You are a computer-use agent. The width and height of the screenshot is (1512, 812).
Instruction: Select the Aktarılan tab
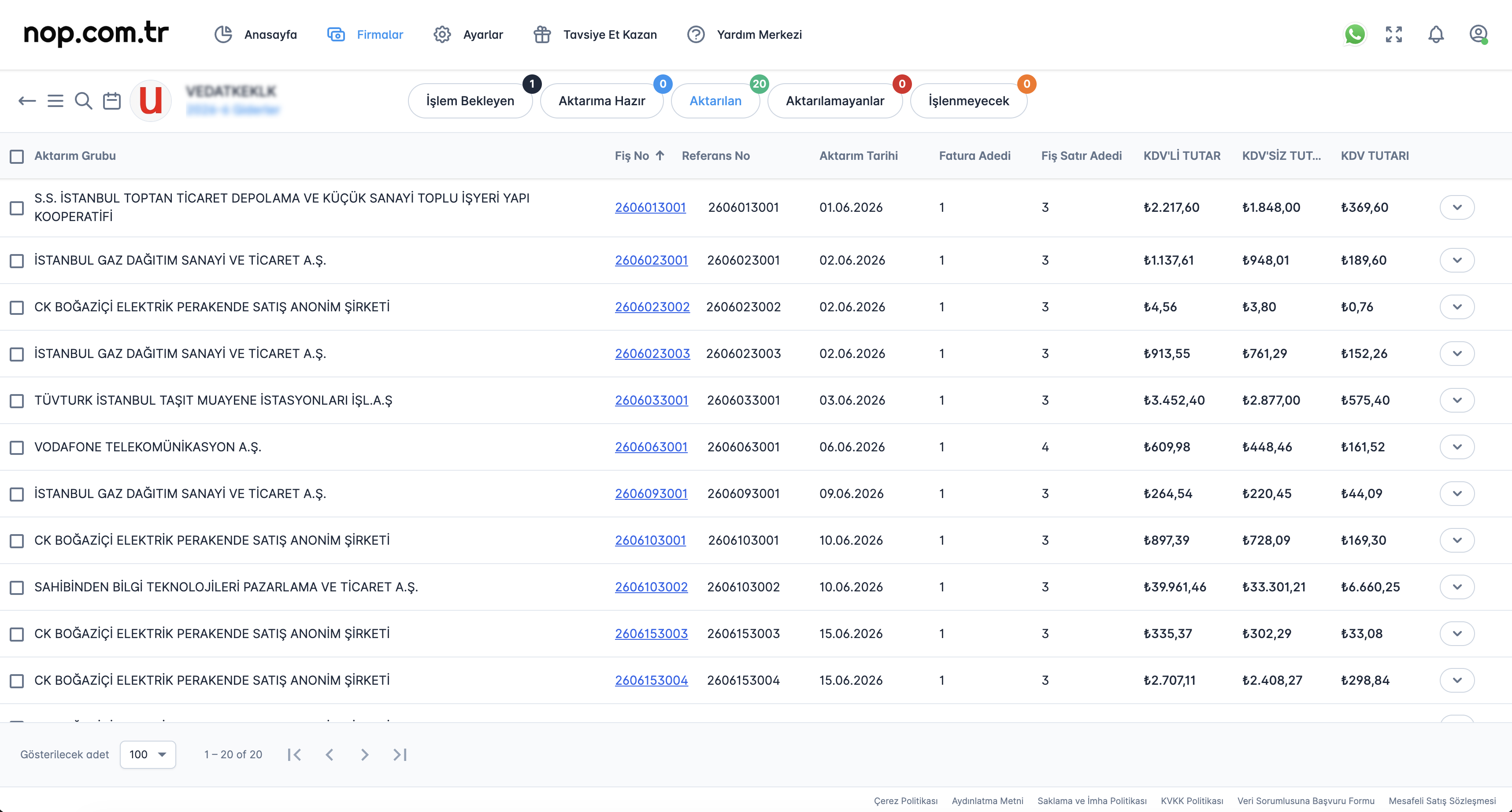click(x=715, y=101)
